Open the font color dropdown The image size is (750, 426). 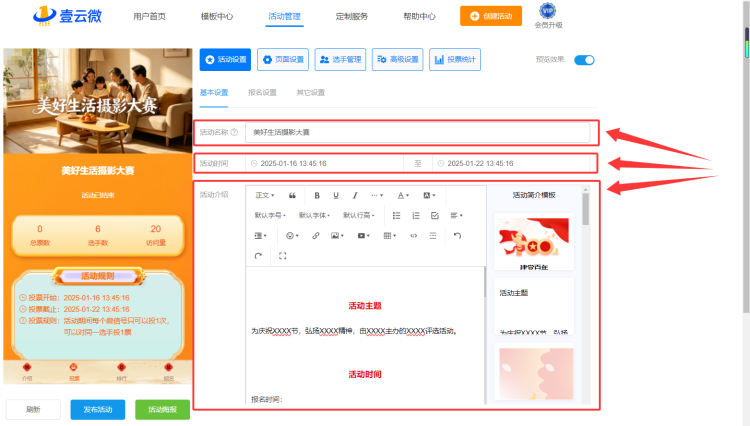pyautogui.click(x=403, y=195)
